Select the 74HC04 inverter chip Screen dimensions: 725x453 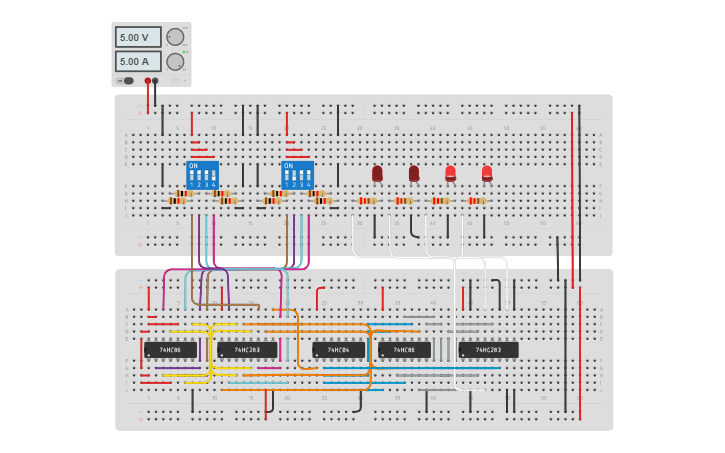coord(338,350)
